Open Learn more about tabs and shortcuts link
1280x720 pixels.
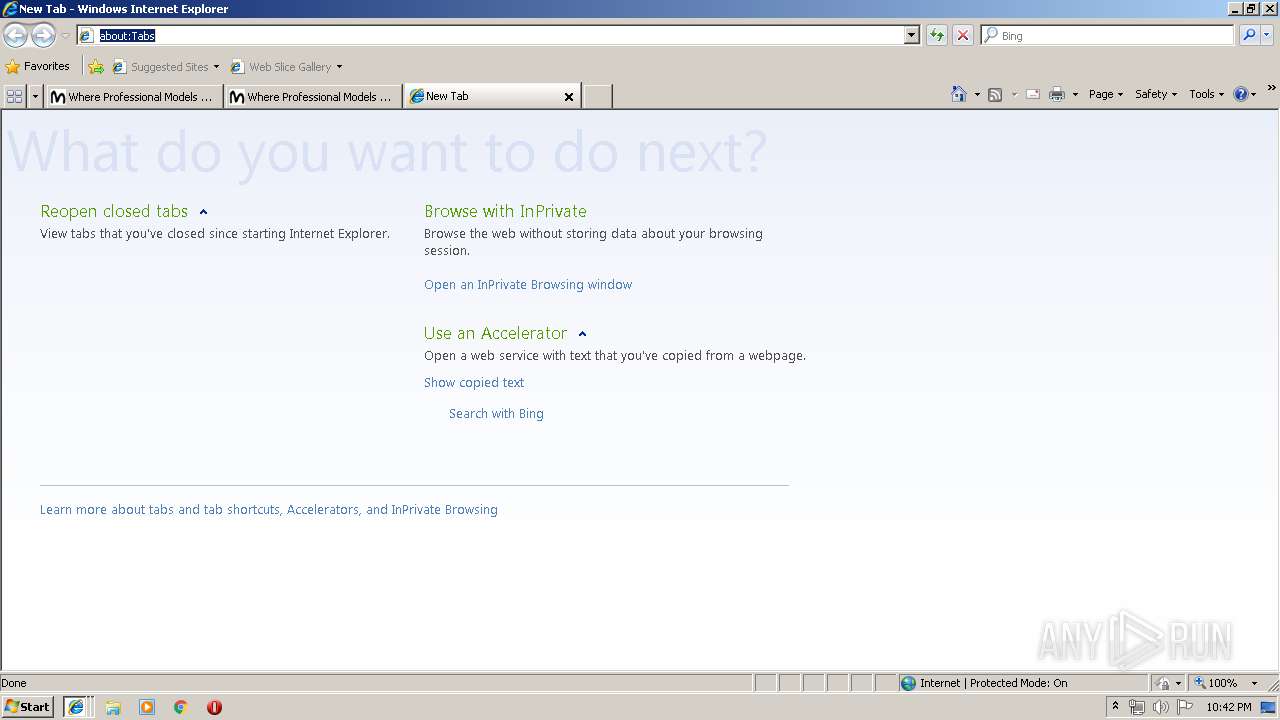tap(269, 510)
